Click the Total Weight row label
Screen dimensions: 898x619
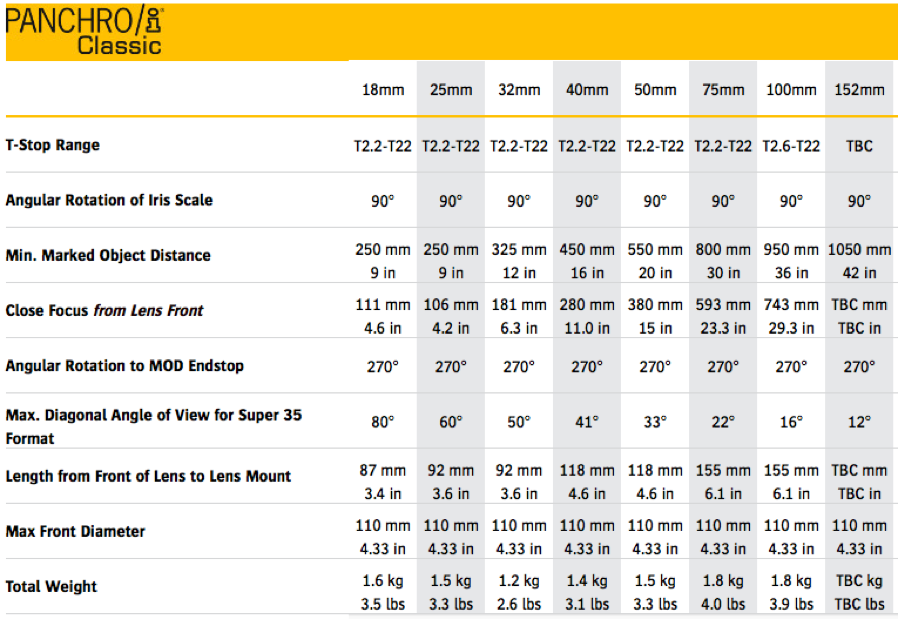coord(52,587)
